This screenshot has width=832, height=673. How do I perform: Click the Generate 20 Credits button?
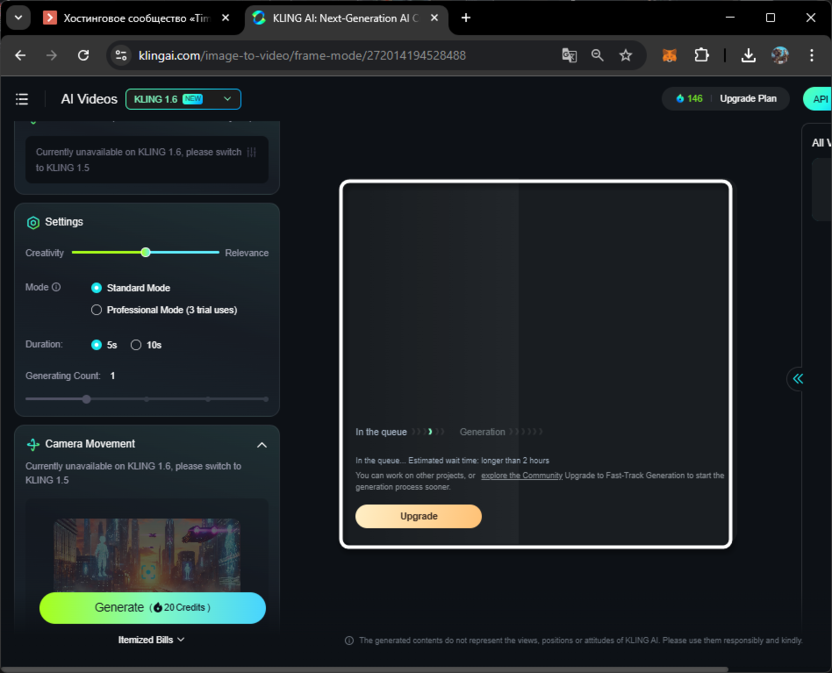pos(152,608)
